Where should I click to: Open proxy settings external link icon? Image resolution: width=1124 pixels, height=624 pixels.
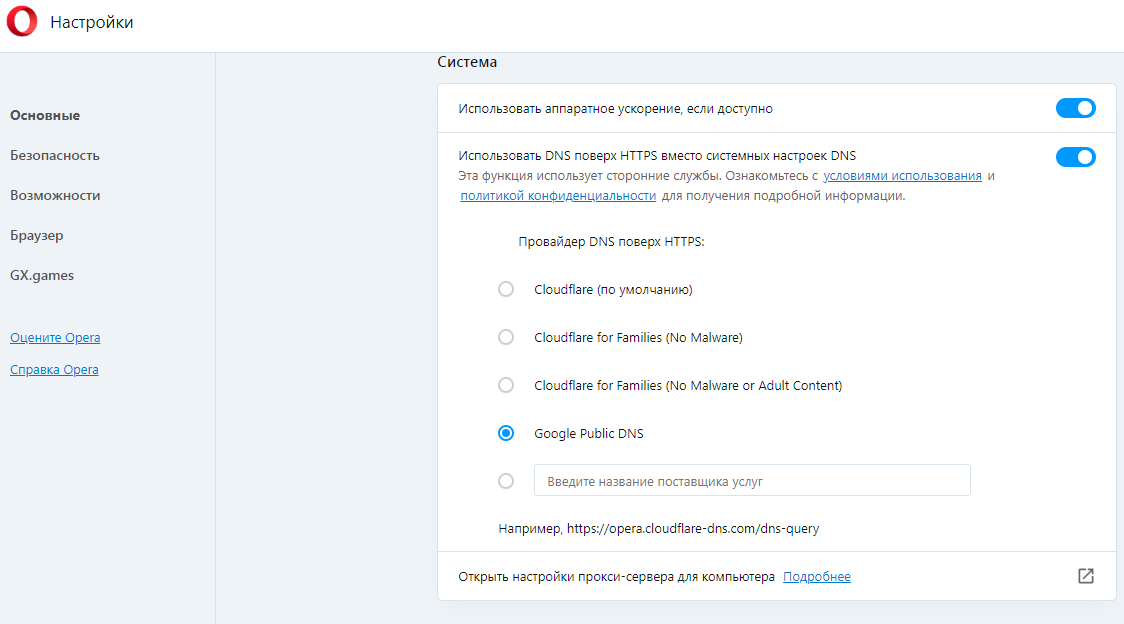(x=1085, y=576)
